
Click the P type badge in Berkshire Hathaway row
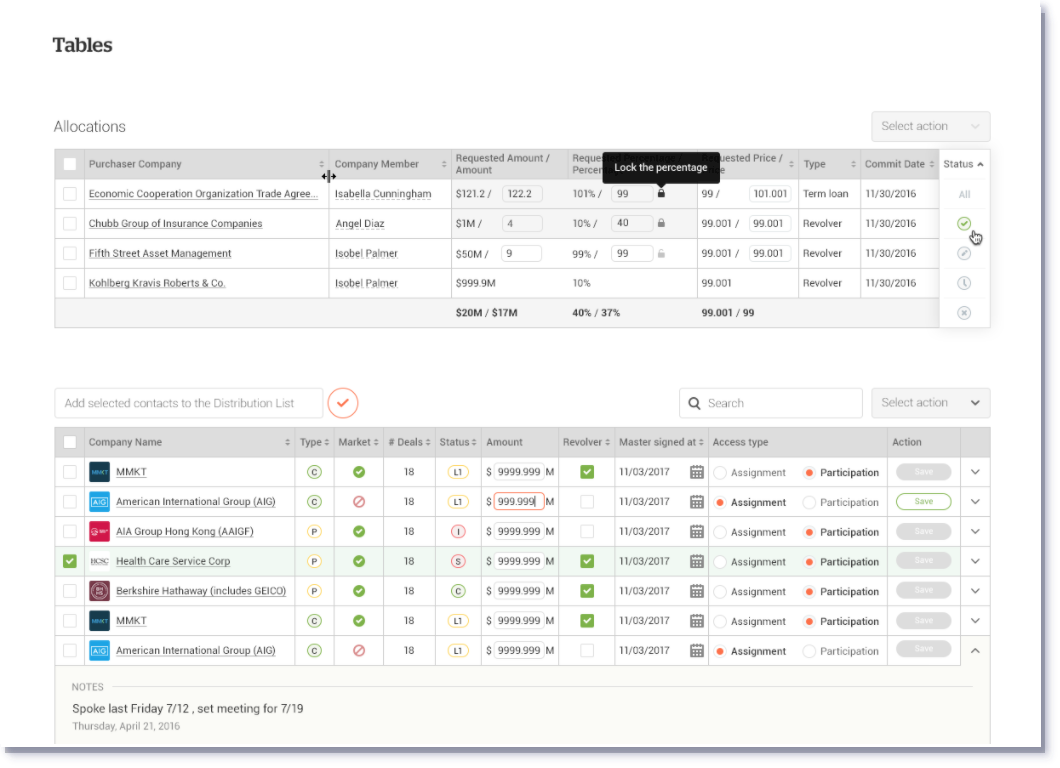(314, 591)
